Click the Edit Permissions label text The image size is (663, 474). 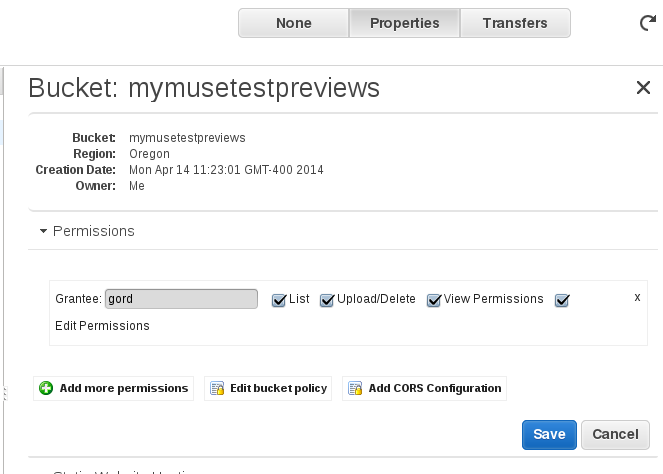tap(102, 326)
